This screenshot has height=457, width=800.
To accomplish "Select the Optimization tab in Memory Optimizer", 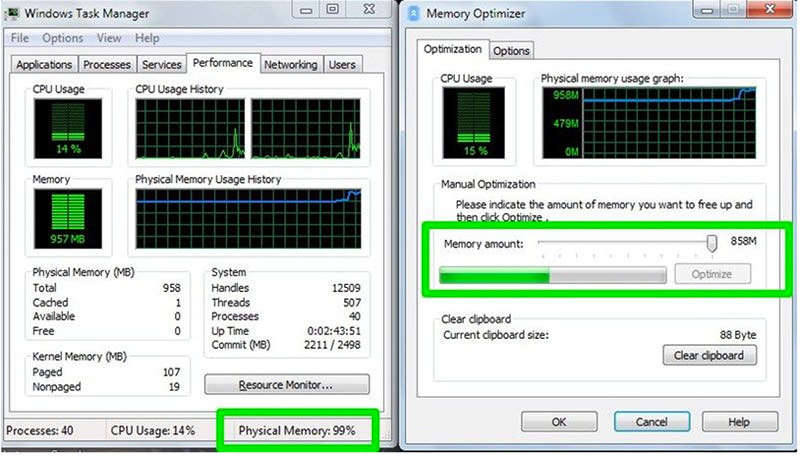I will (x=453, y=49).
